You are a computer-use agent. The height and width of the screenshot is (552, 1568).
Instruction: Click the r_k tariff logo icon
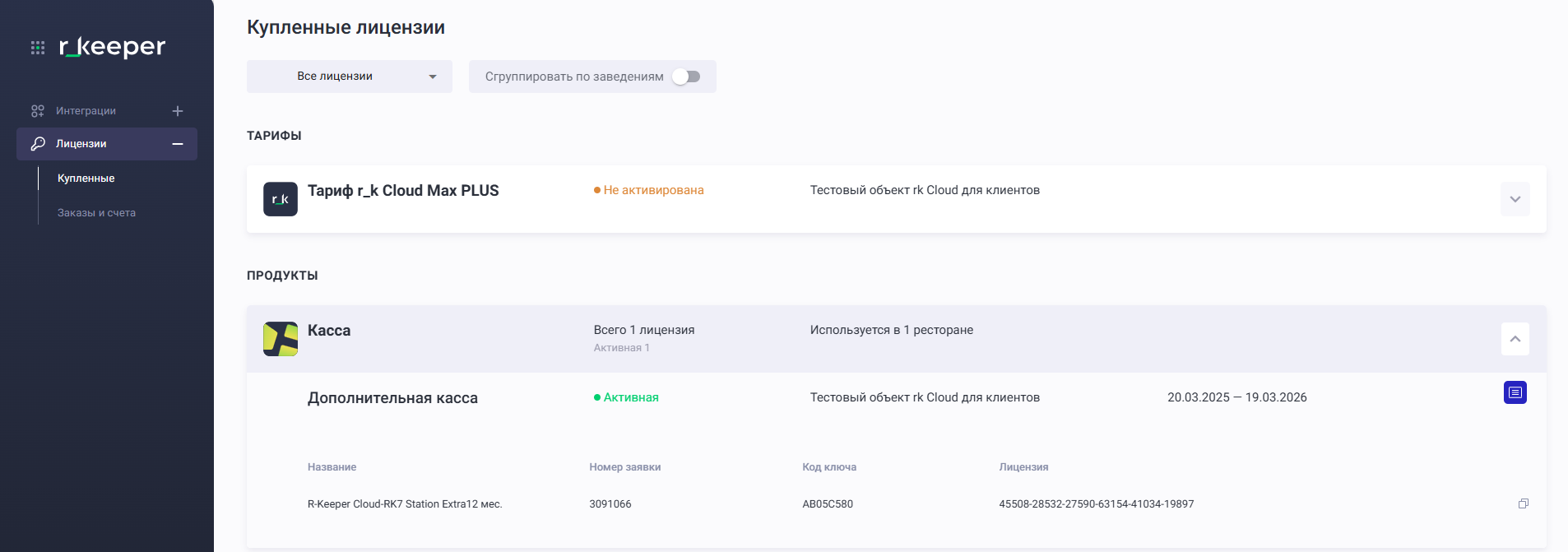point(280,199)
